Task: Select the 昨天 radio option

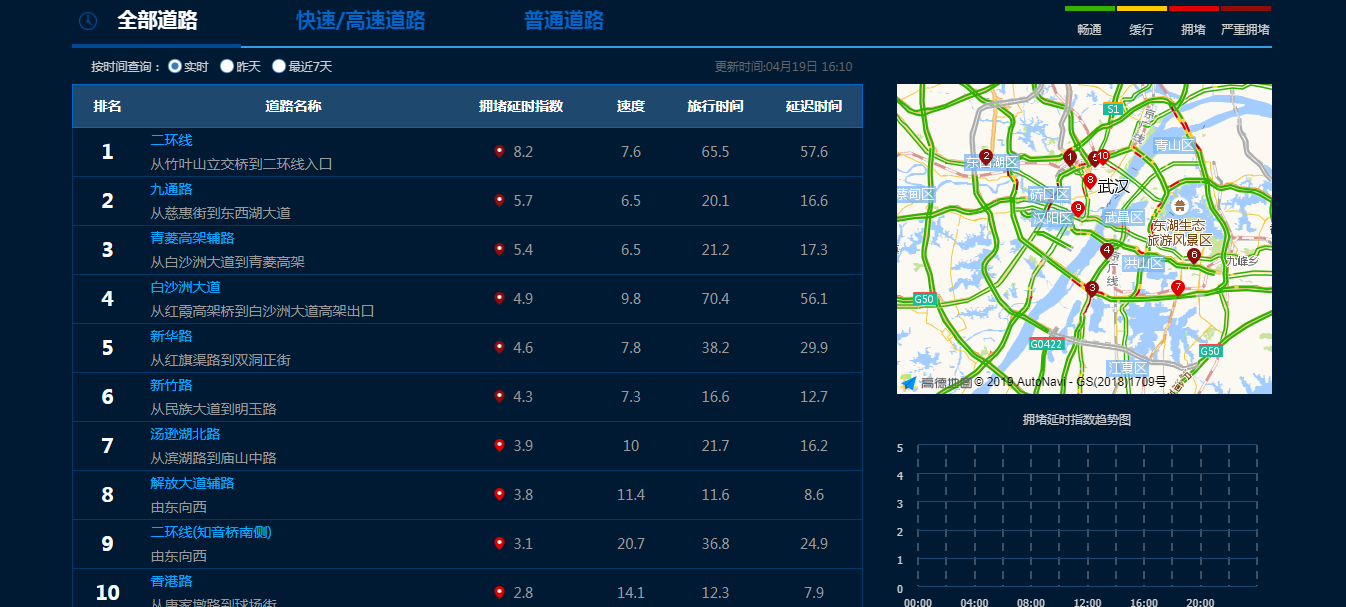Action: 227,66
